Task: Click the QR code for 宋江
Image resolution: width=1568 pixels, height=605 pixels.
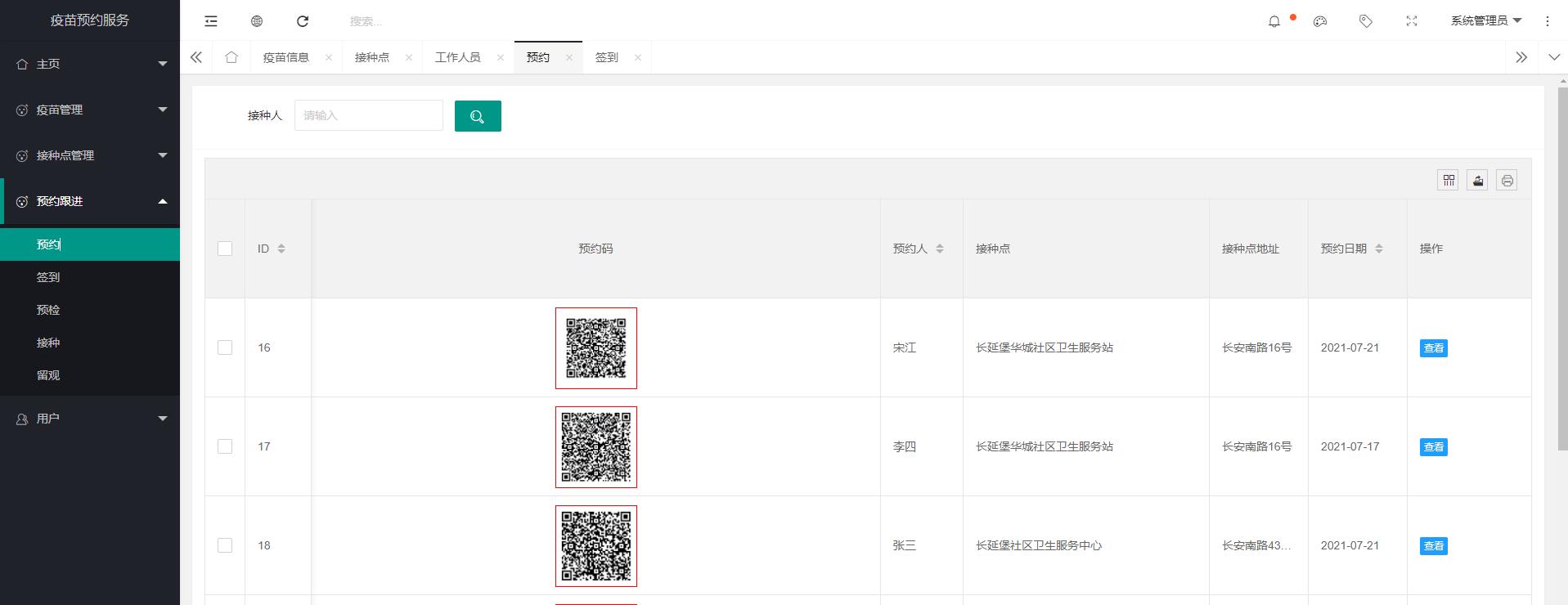Action: pyautogui.click(x=596, y=348)
